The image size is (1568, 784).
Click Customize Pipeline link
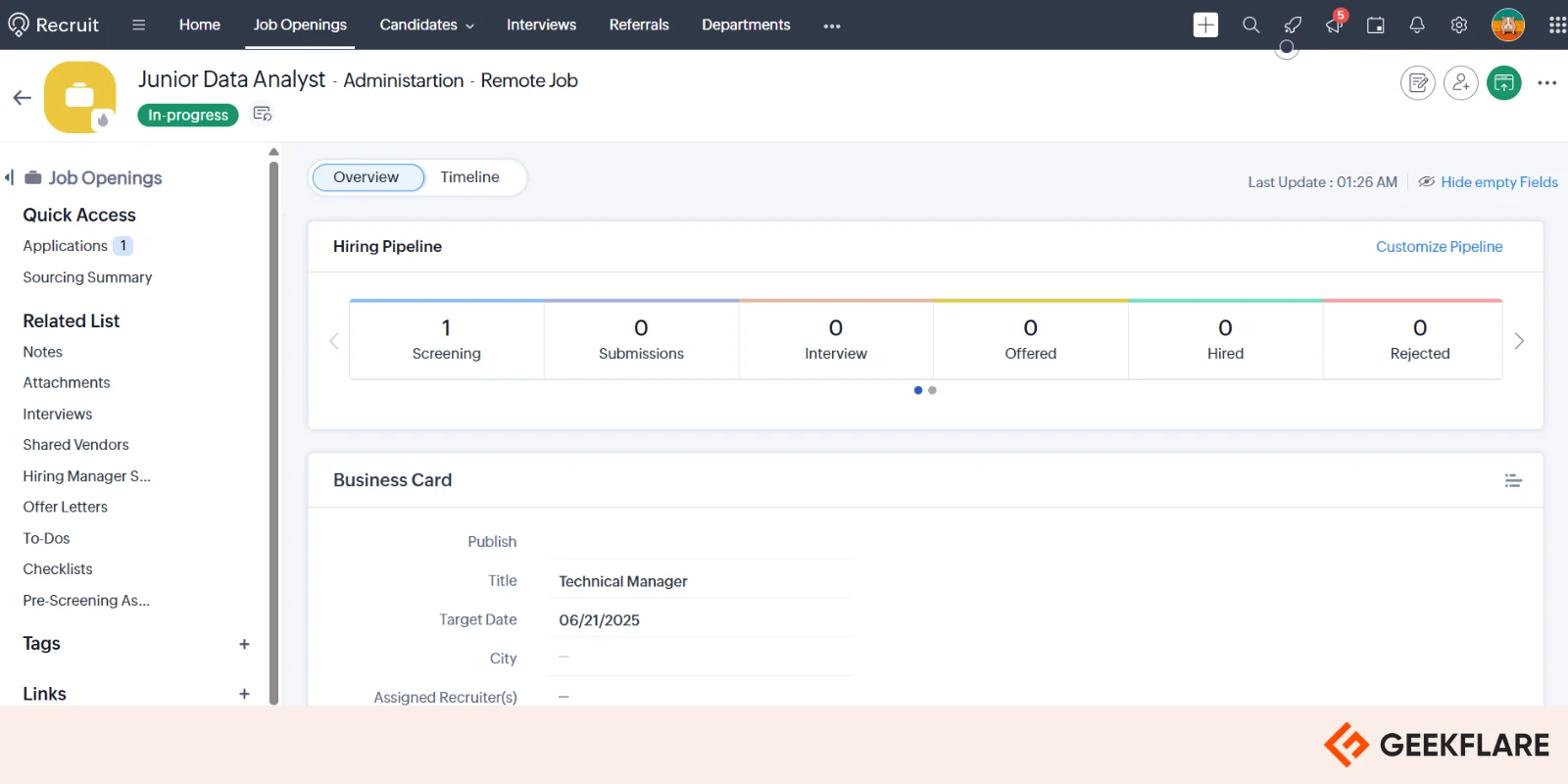[1439, 247]
